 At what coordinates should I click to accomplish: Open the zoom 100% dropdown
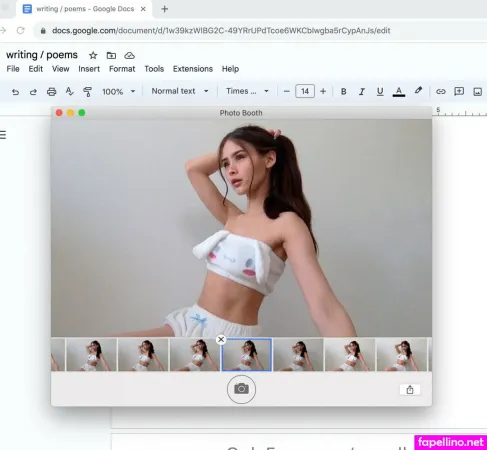(x=118, y=92)
